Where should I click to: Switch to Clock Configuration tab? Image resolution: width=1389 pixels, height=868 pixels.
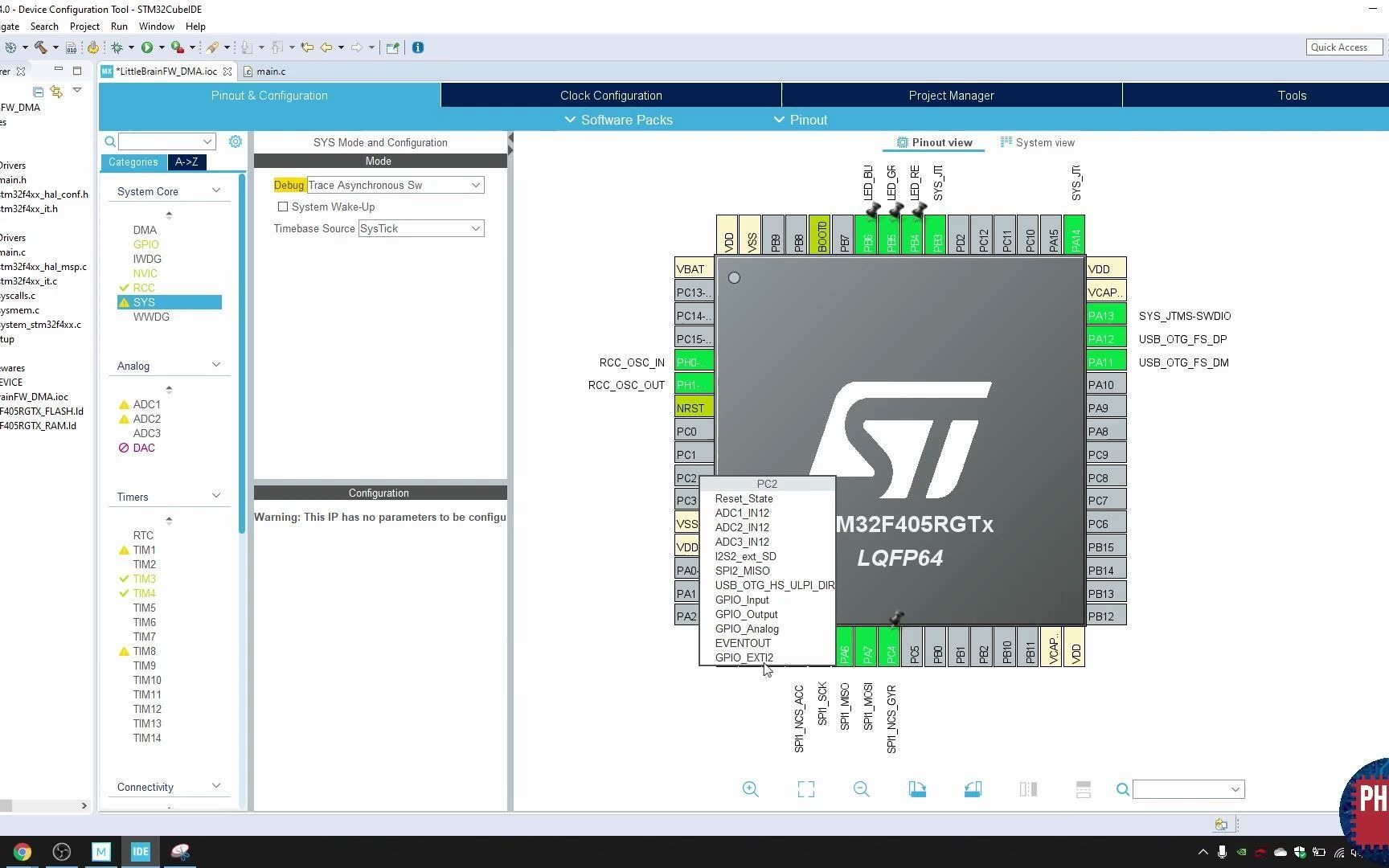(x=611, y=95)
